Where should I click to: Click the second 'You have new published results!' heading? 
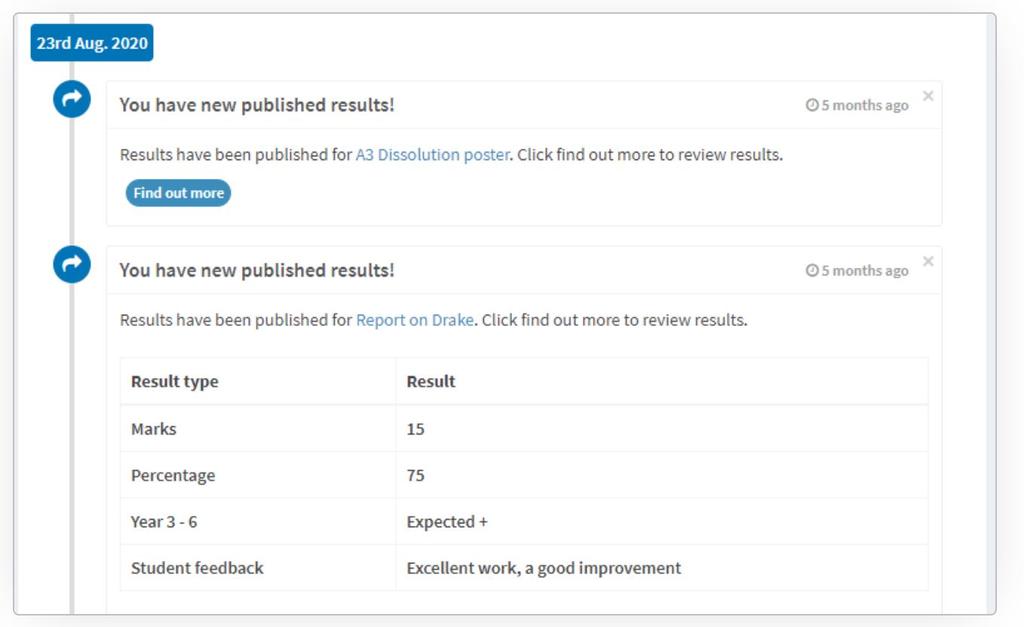(x=257, y=270)
